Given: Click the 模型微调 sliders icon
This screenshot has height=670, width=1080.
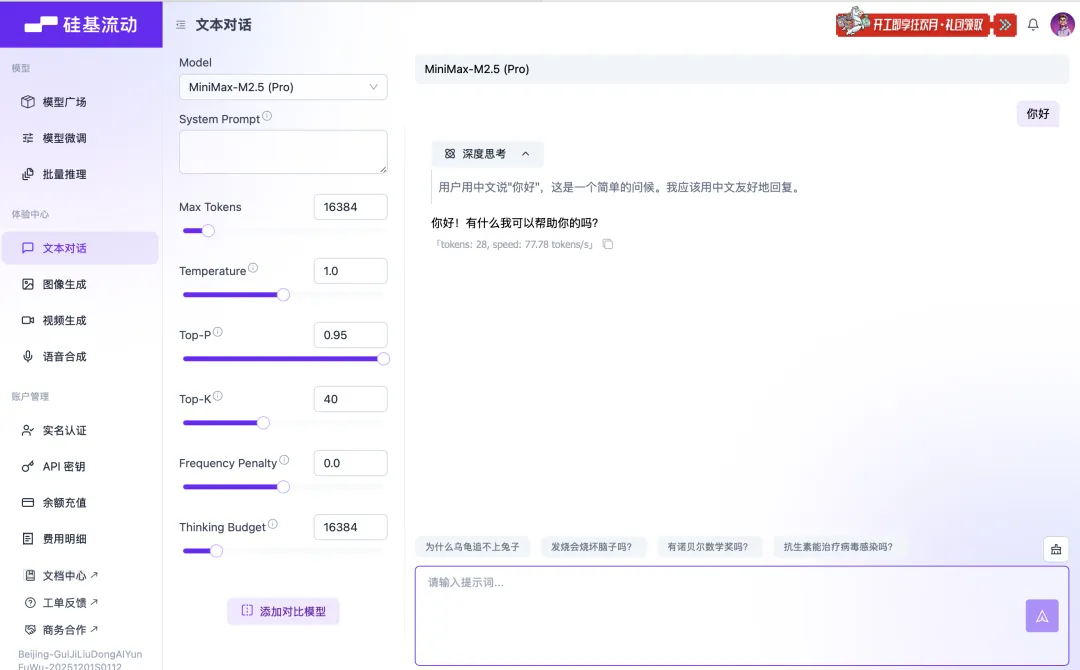Looking at the screenshot, I should [x=28, y=138].
